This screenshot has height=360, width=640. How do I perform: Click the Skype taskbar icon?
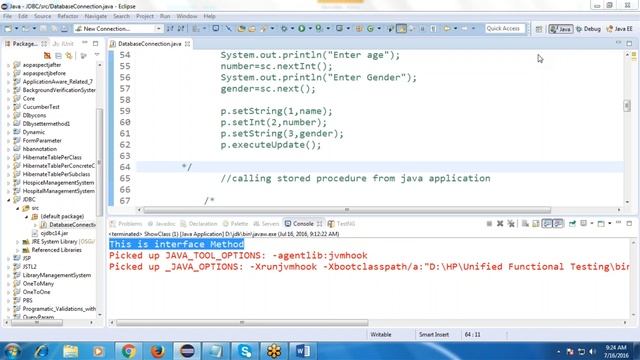pos(244,351)
